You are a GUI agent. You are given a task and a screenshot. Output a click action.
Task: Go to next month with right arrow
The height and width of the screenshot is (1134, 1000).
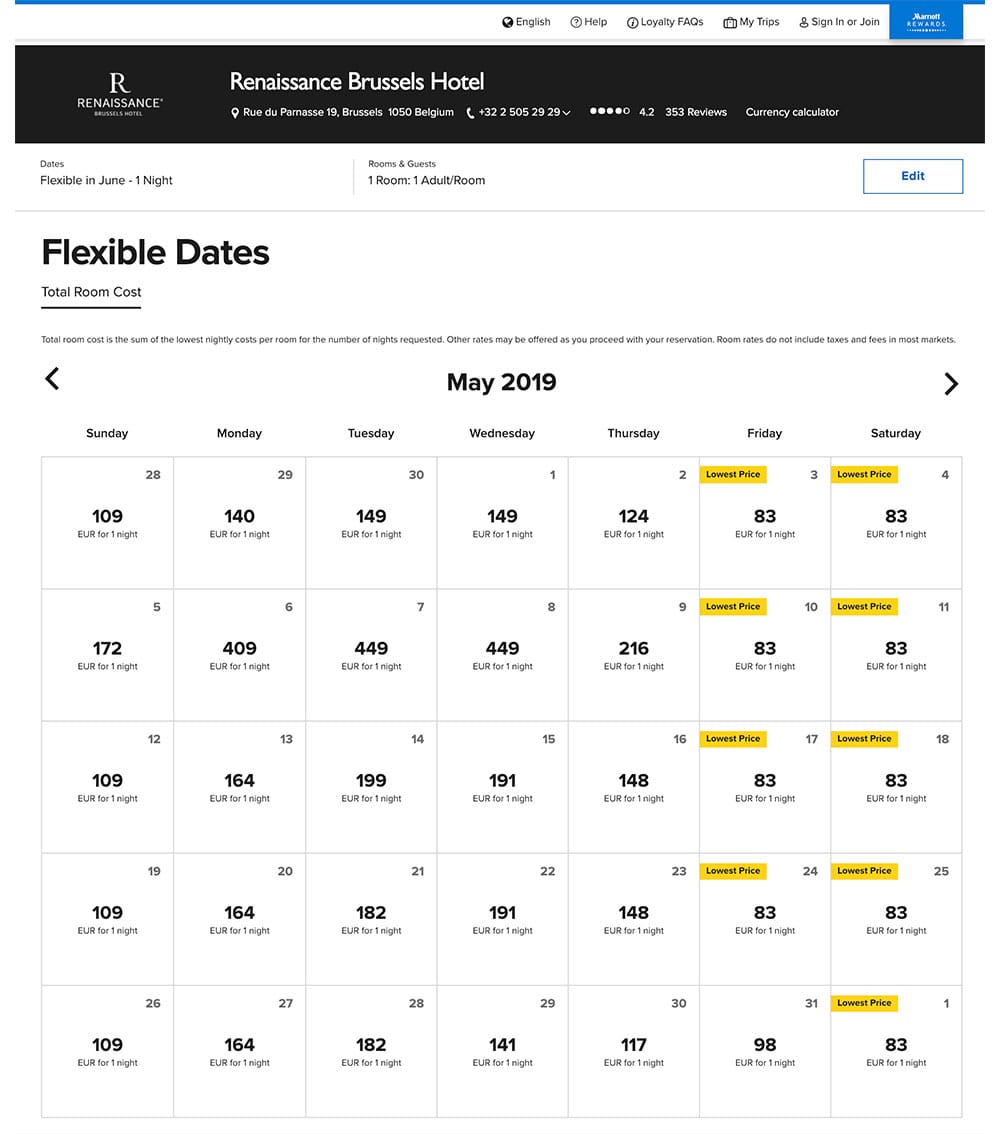point(951,383)
